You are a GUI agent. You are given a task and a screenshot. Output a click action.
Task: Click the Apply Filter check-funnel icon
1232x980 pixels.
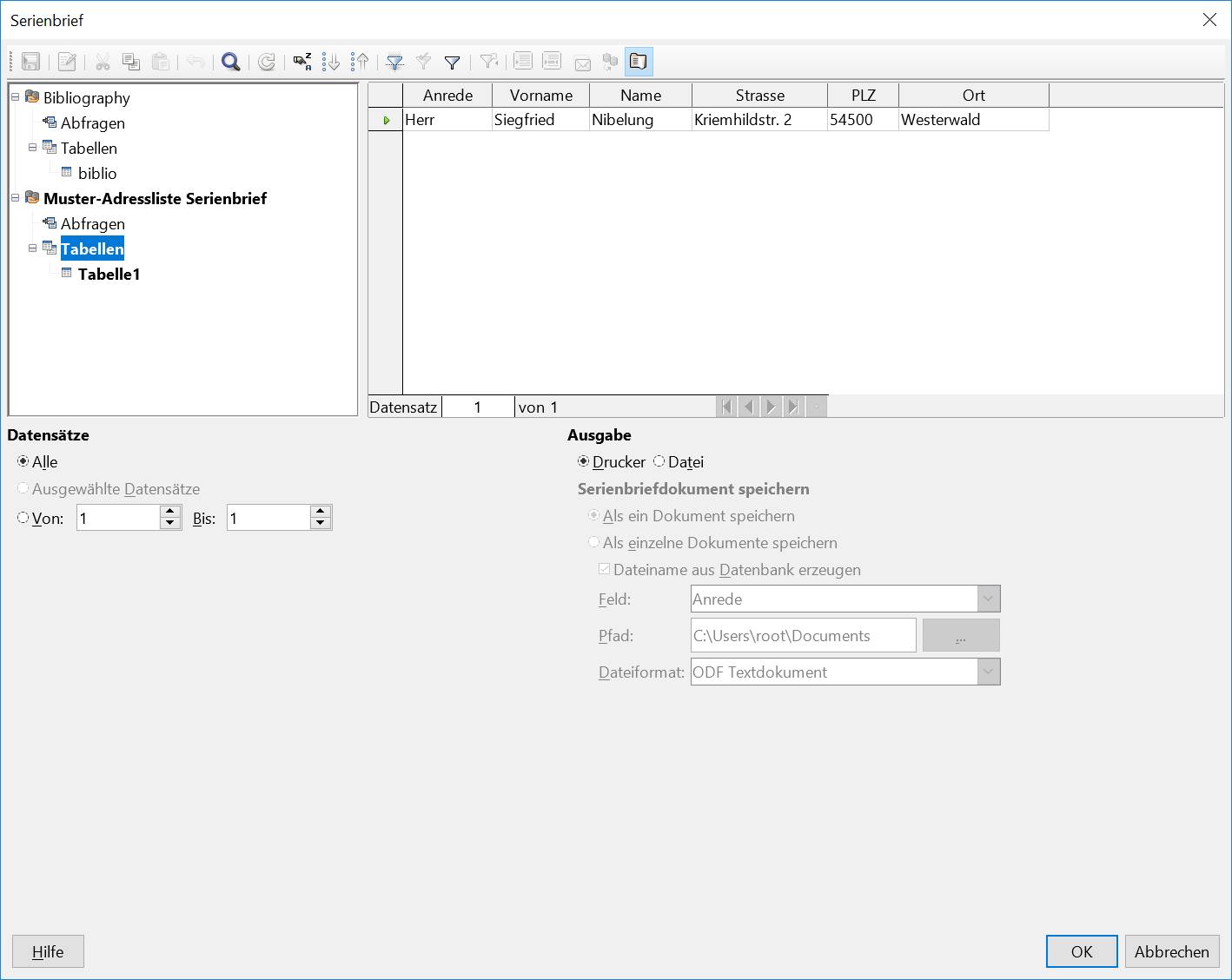424,62
